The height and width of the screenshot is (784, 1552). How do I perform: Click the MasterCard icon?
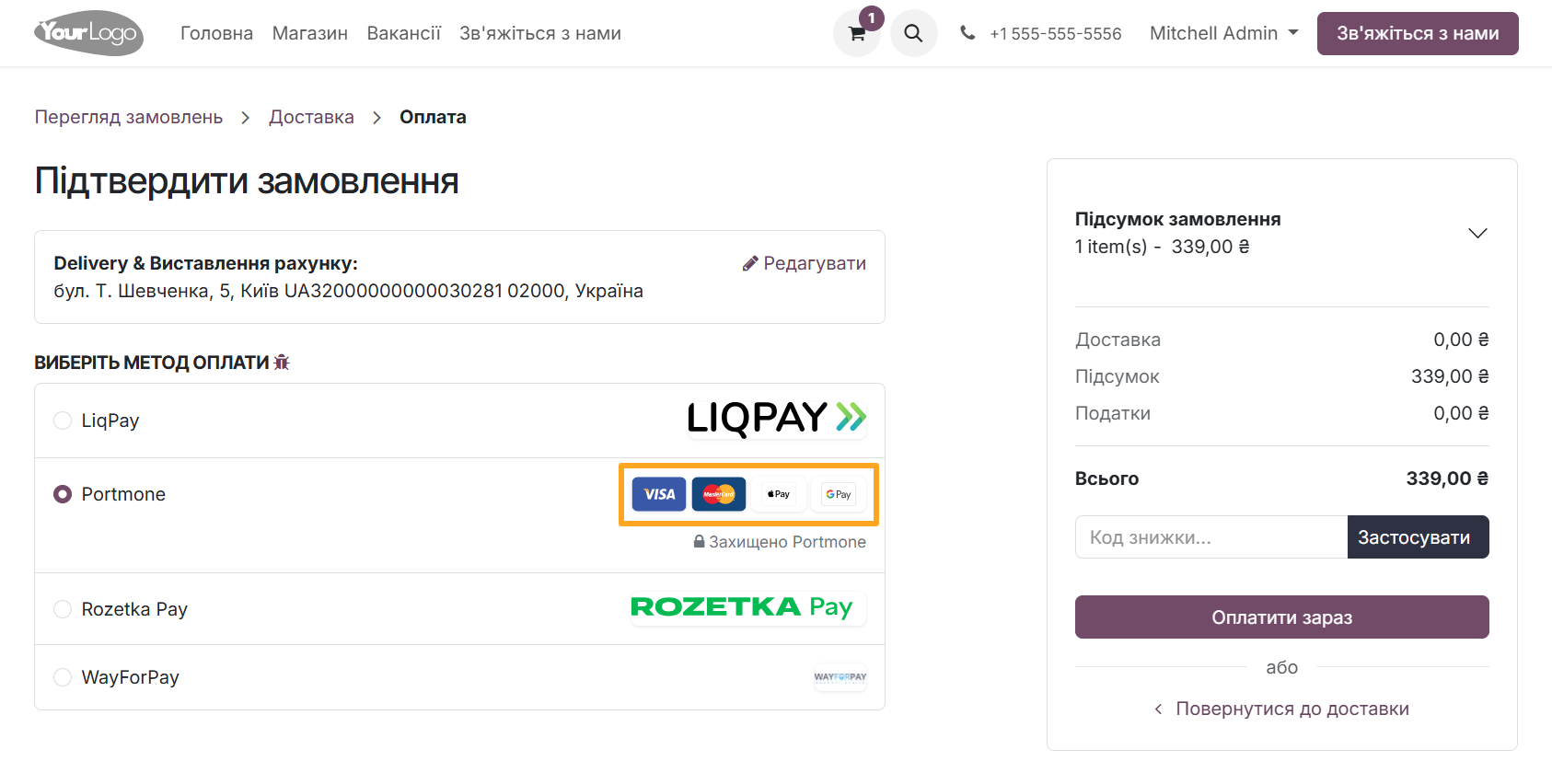pyautogui.click(x=718, y=494)
